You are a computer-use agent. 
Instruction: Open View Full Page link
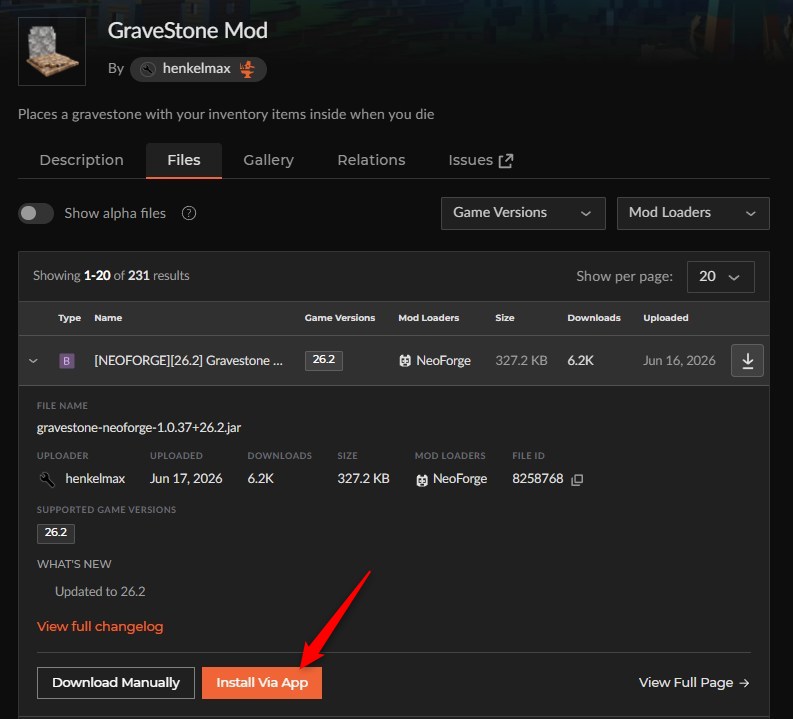tap(694, 683)
